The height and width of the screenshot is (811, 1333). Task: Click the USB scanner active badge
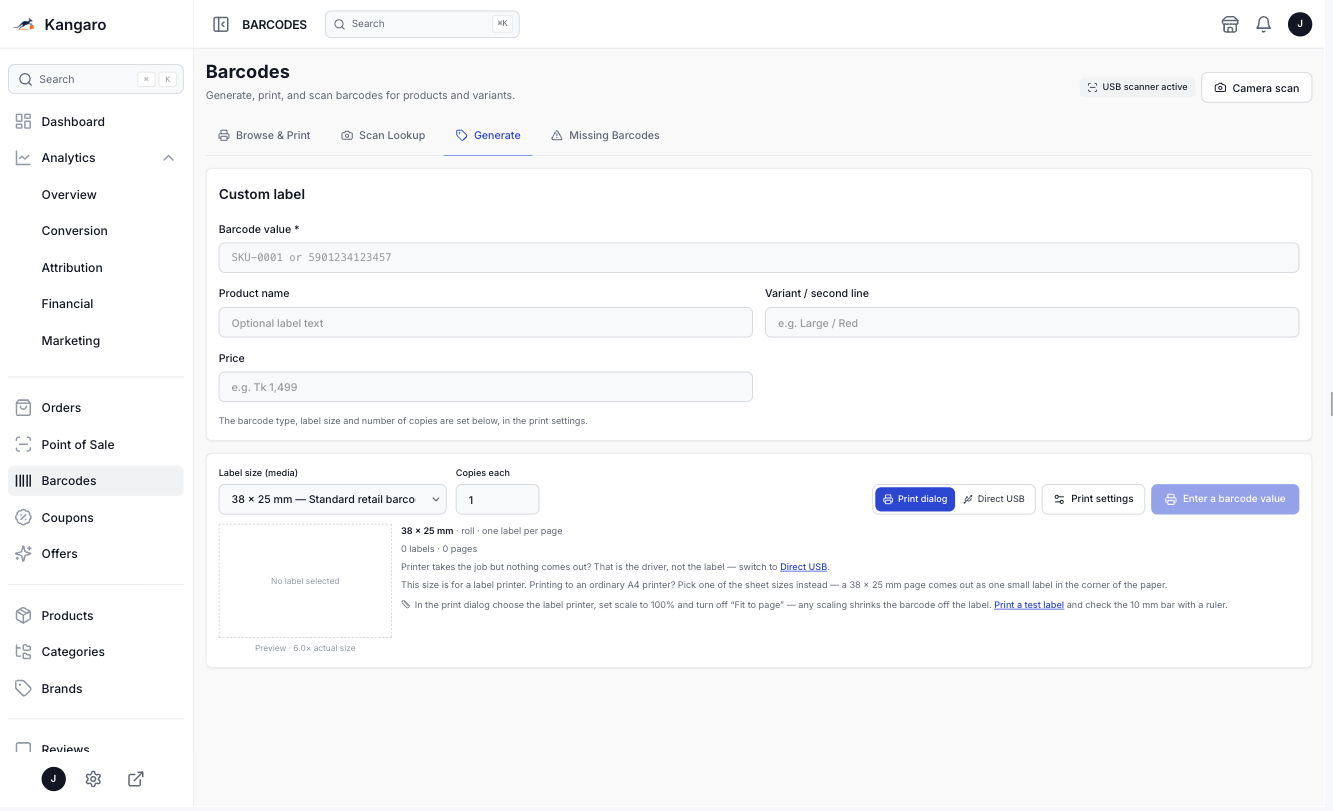[1137, 88]
